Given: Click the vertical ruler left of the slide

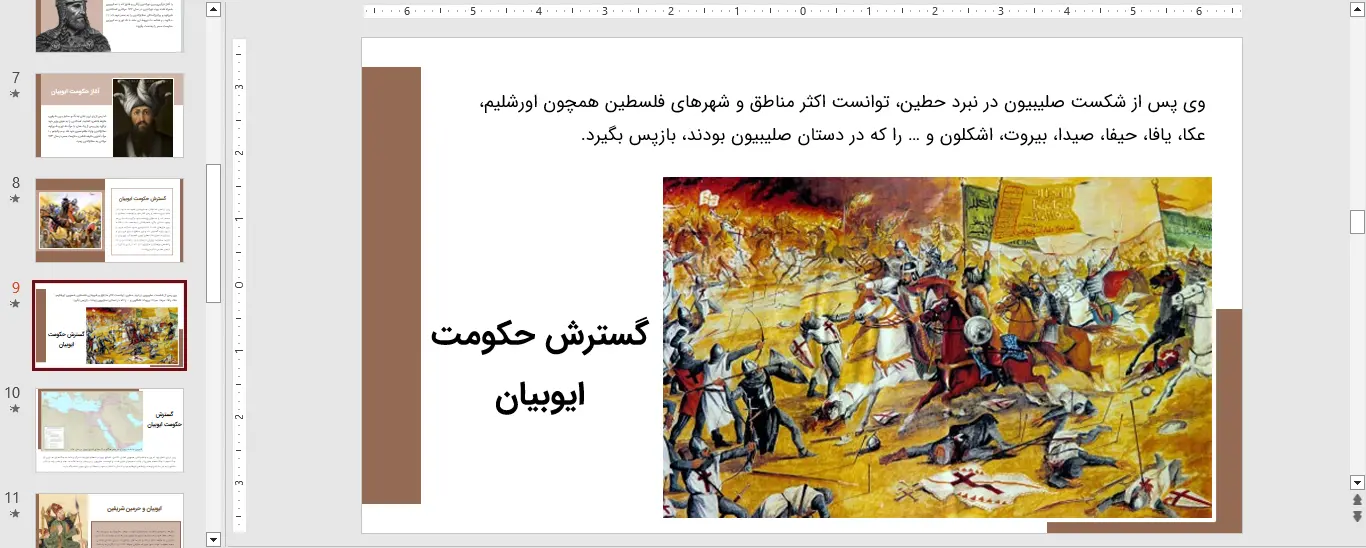Looking at the screenshot, I should point(239,285).
